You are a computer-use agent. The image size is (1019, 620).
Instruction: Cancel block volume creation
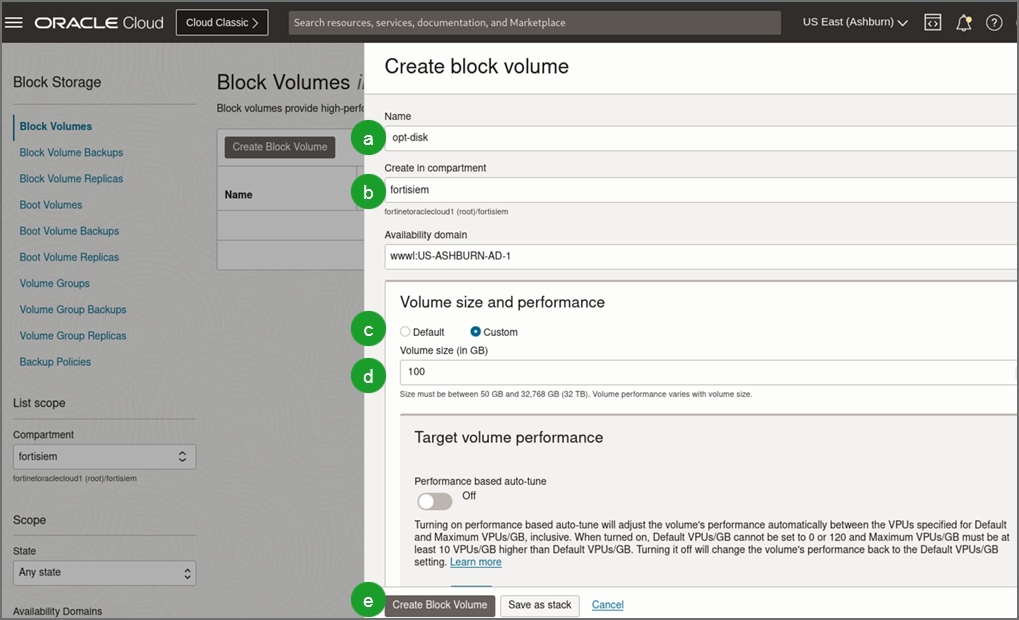(x=610, y=604)
